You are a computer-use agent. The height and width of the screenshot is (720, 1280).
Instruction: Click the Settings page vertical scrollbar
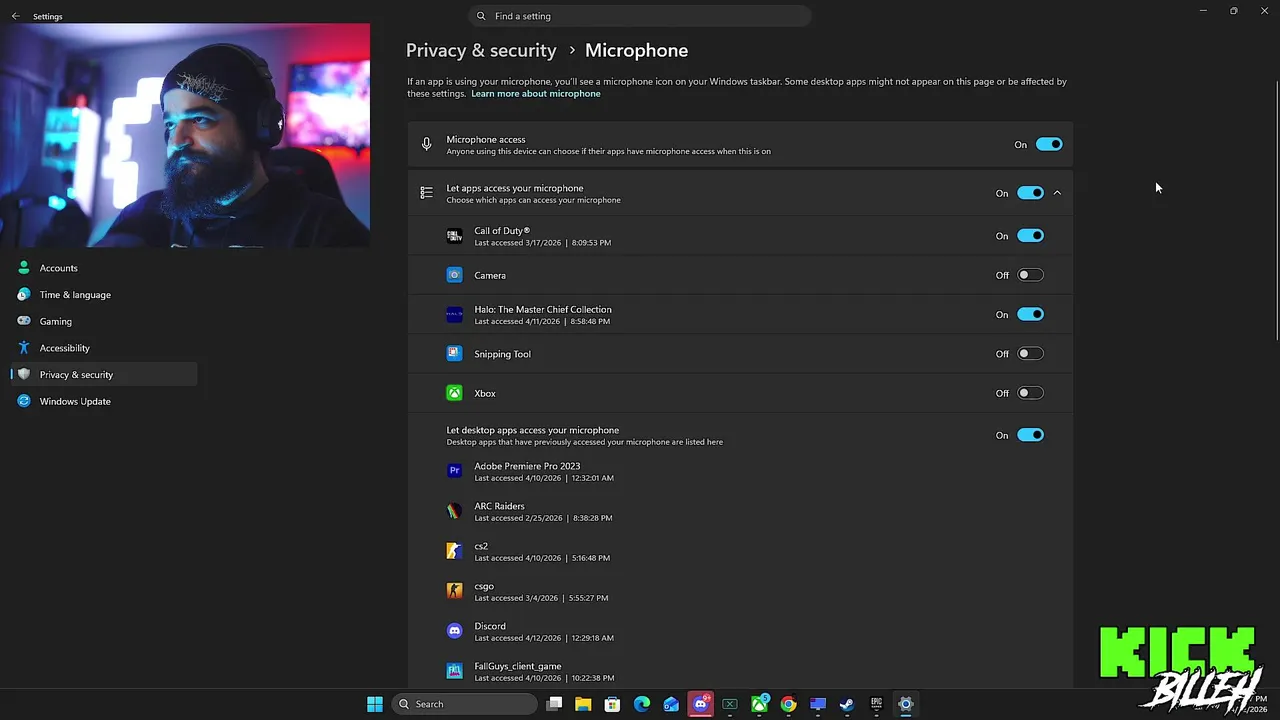click(1276, 210)
